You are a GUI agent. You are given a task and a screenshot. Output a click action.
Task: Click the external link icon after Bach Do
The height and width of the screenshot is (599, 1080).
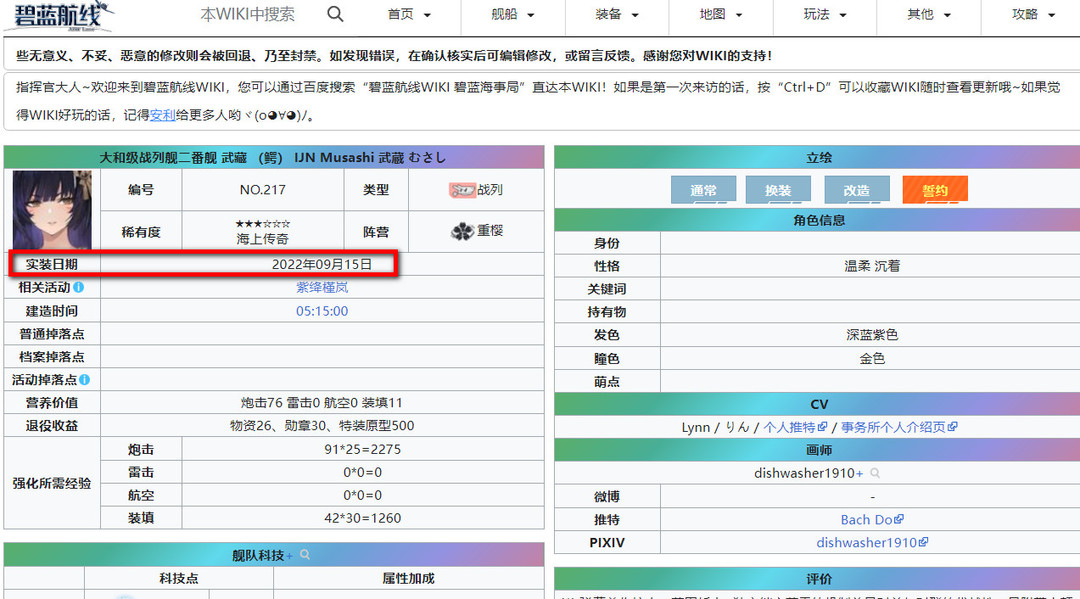(900, 518)
